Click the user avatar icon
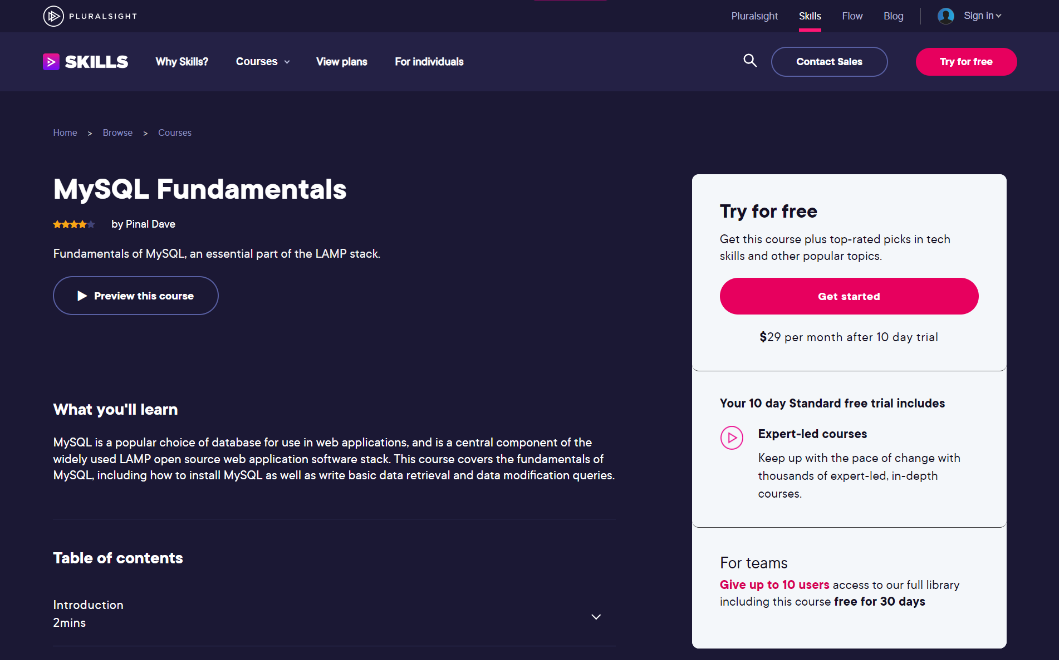Image resolution: width=1059 pixels, height=660 pixels. click(946, 16)
